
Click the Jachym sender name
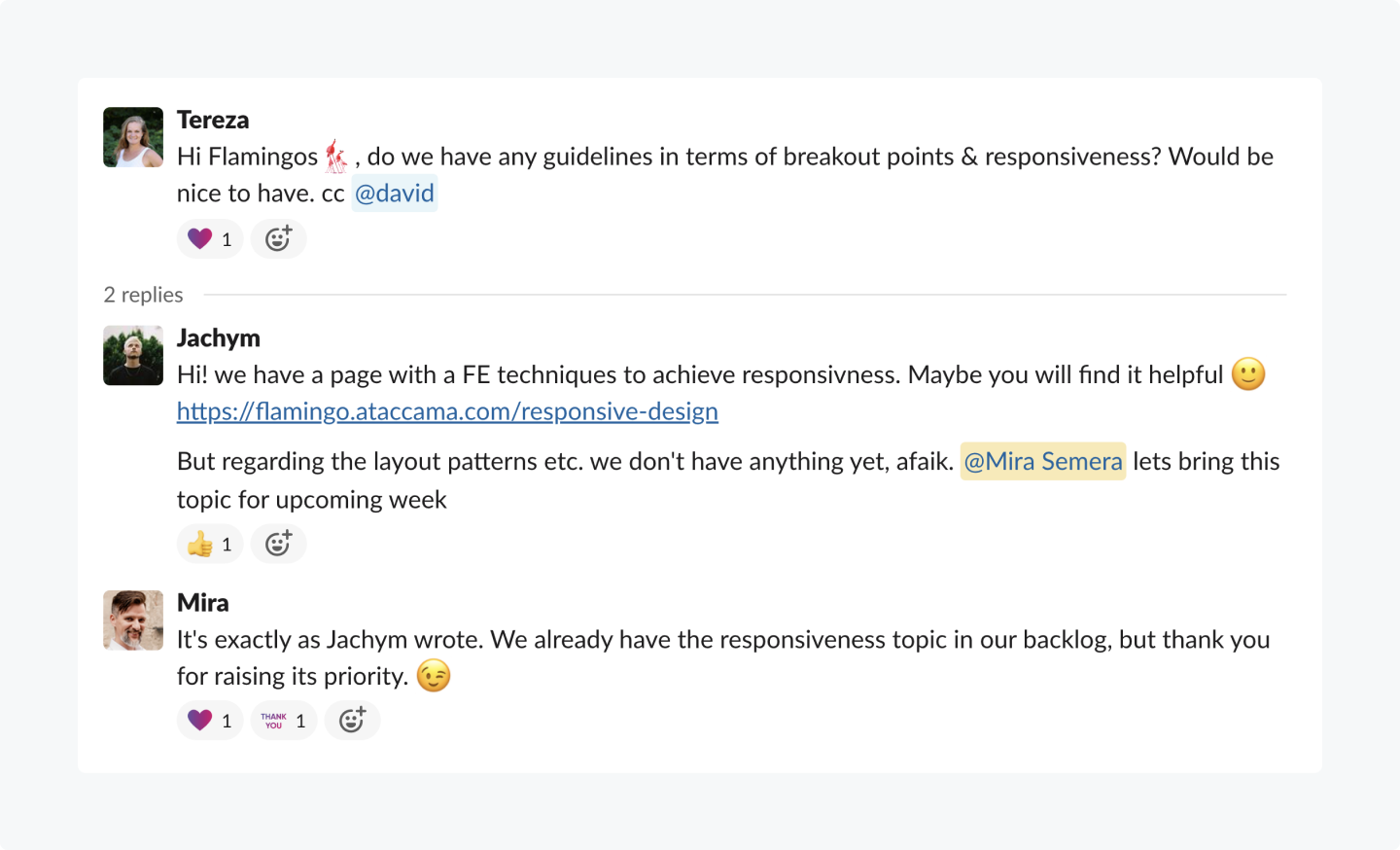coord(219,337)
